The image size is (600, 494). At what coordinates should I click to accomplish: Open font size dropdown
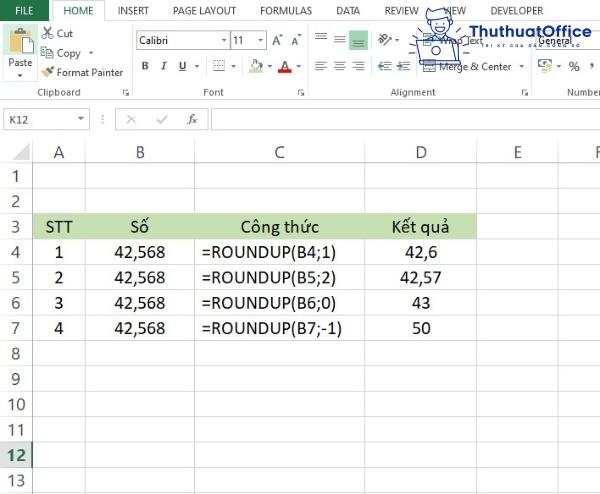coord(260,40)
